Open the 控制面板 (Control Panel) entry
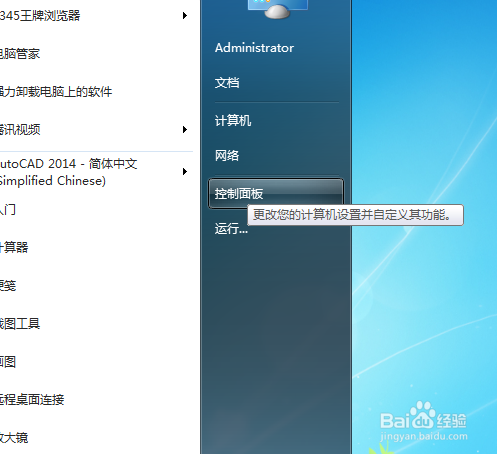This screenshot has height=454, width=497. pos(275,193)
